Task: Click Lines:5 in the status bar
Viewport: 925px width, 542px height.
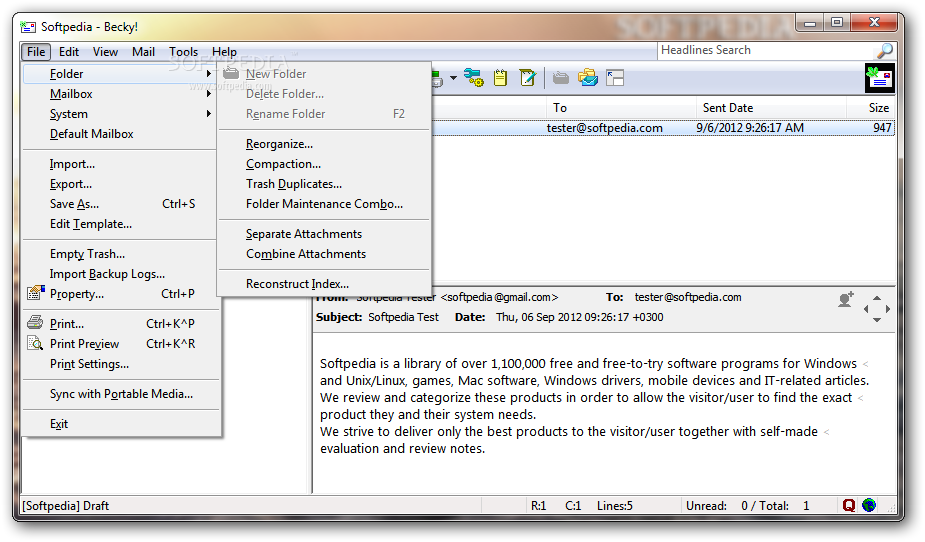Action: coord(615,506)
